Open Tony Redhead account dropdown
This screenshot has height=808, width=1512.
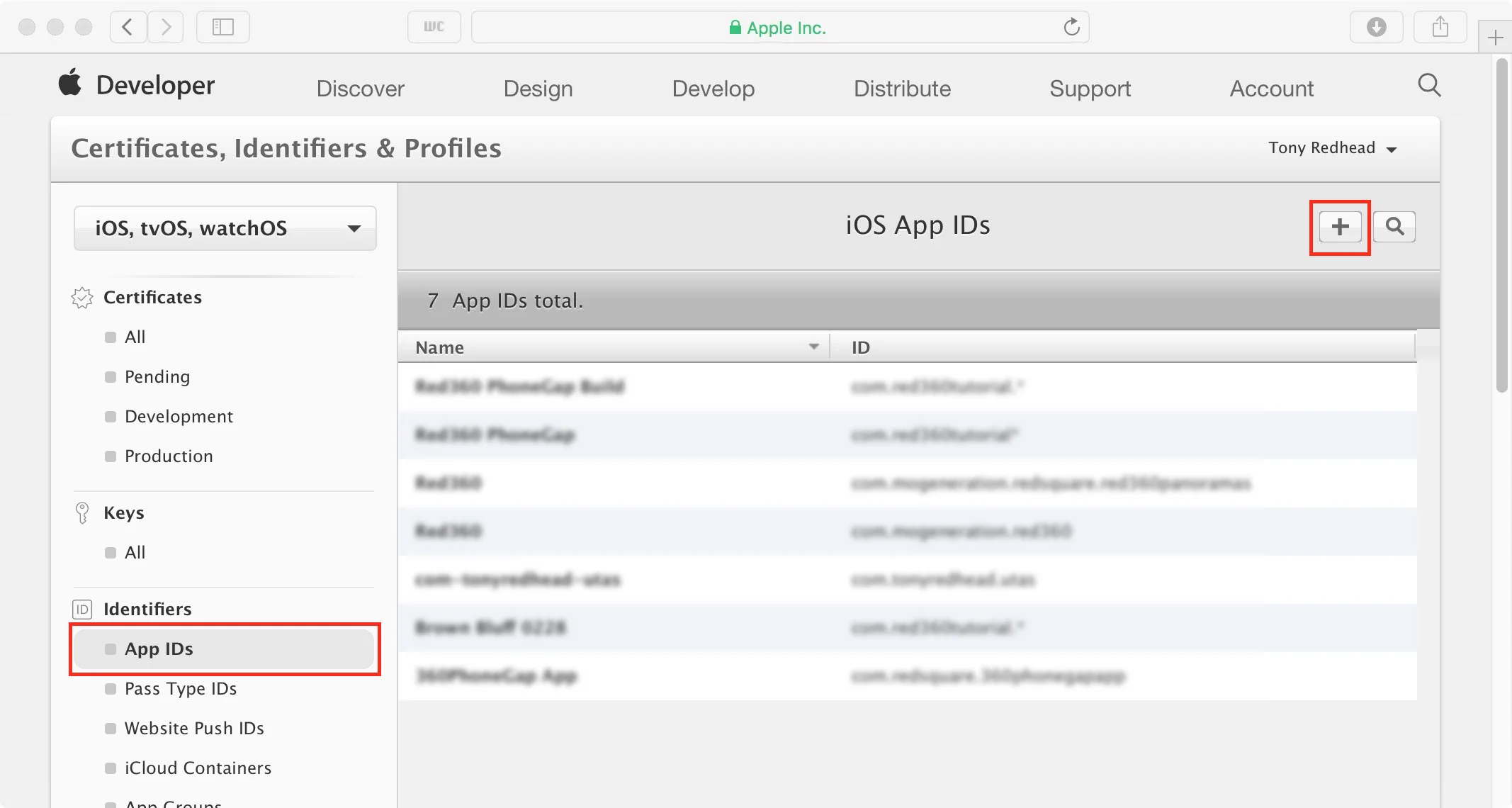[x=1332, y=148]
